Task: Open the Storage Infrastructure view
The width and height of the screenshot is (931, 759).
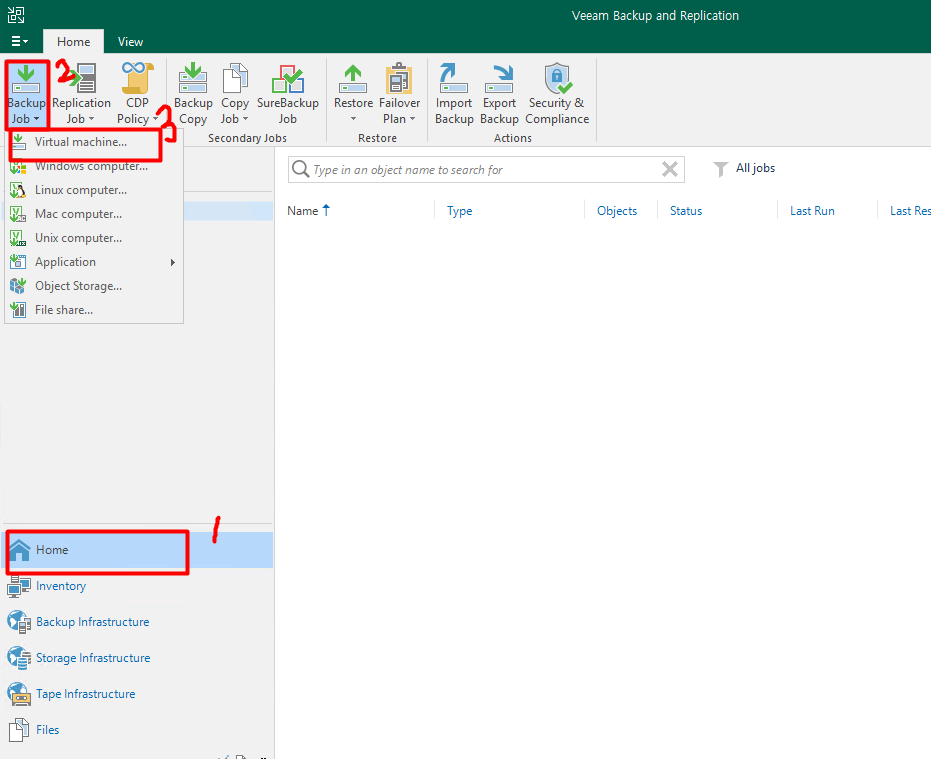Action: pyautogui.click(x=138, y=658)
